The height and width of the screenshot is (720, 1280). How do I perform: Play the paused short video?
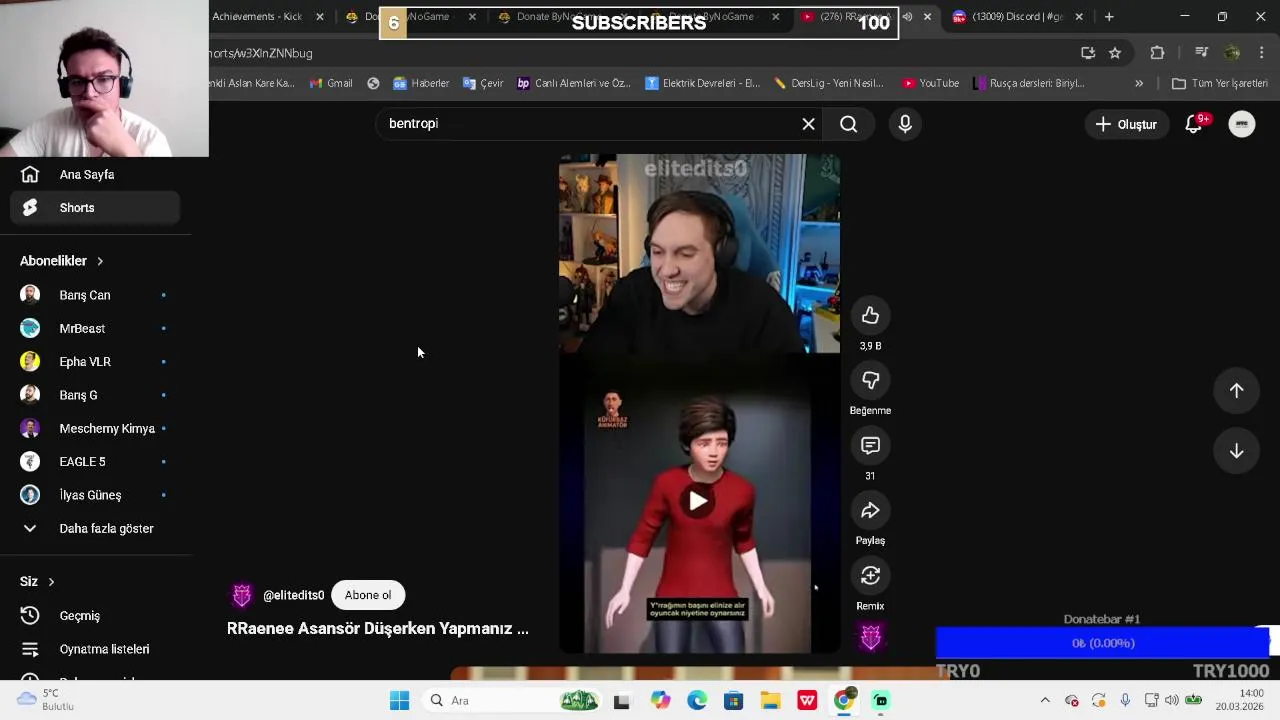(x=698, y=501)
